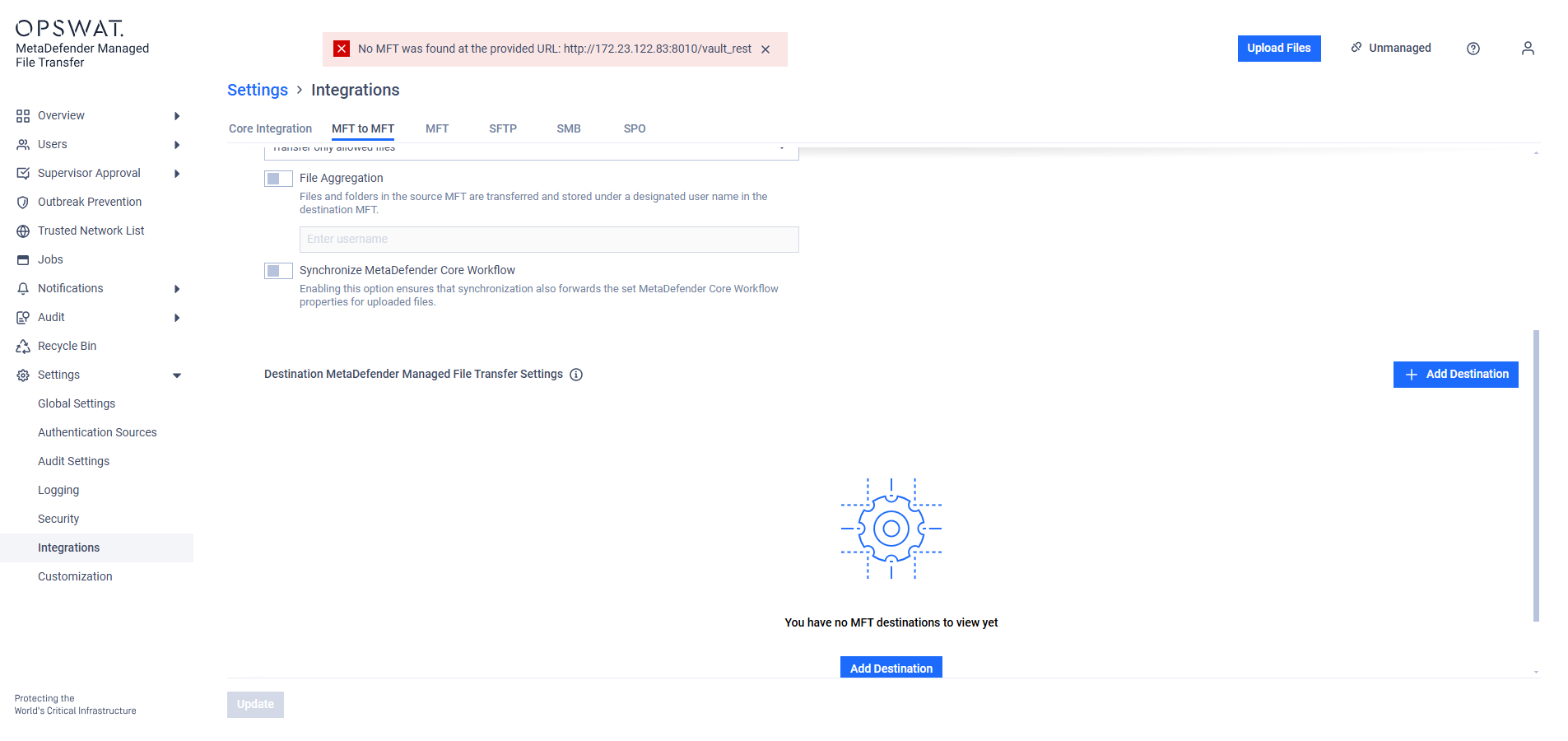Viewport: 1568px width, 741px height.
Task: Open Recycle Bin menu item
Action: click(x=67, y=346)
